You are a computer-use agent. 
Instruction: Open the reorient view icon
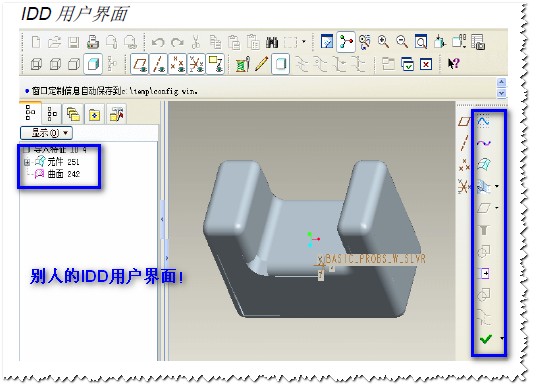coord(439,42)
